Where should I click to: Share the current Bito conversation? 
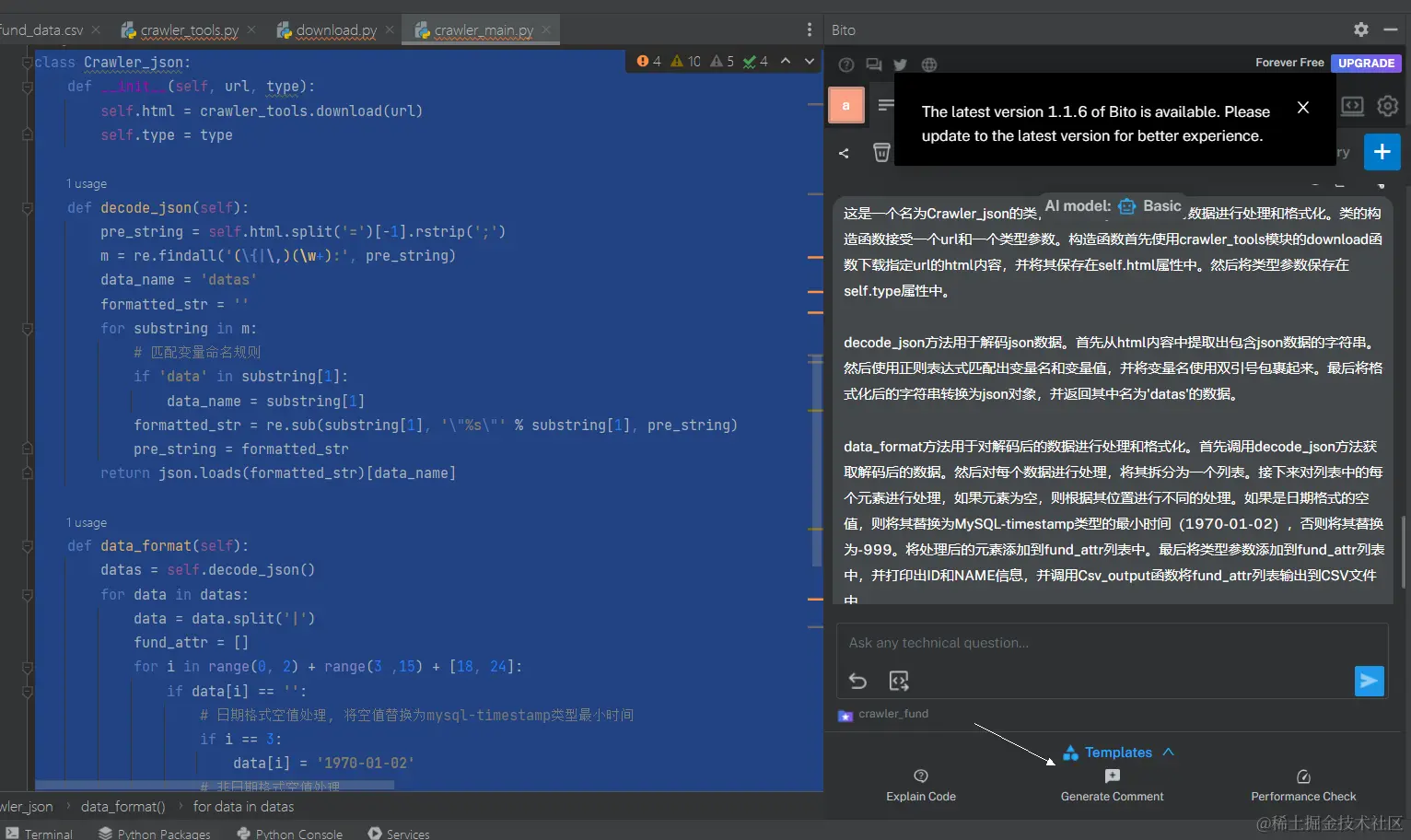844,153
